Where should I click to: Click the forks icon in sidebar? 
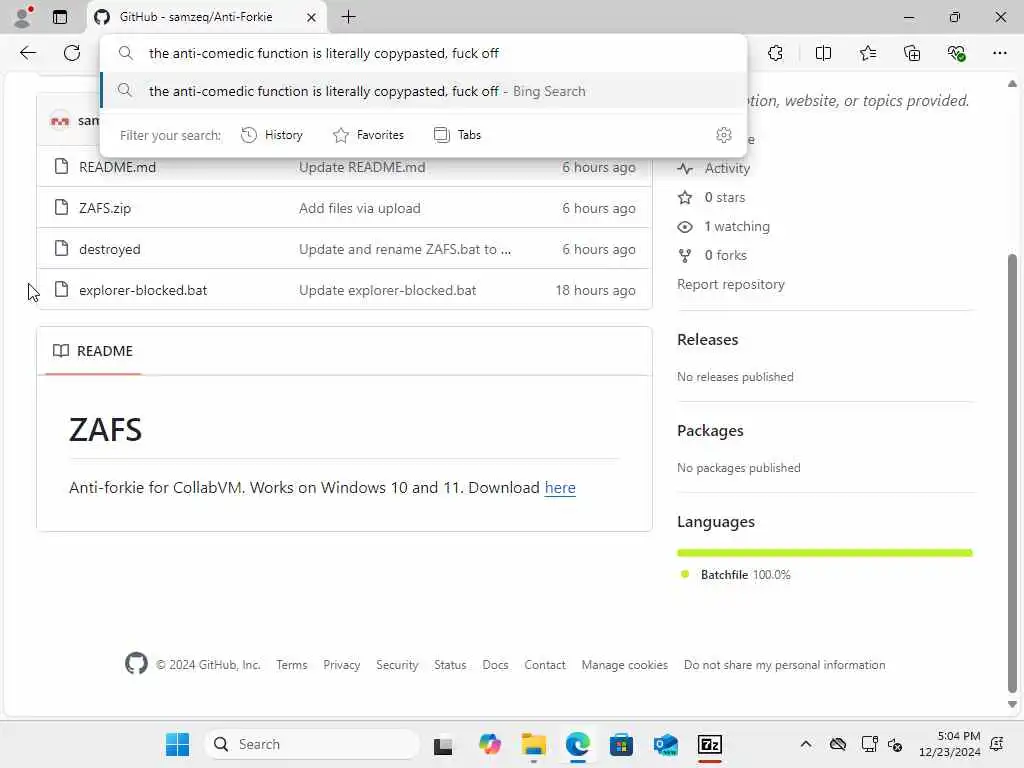684,255
